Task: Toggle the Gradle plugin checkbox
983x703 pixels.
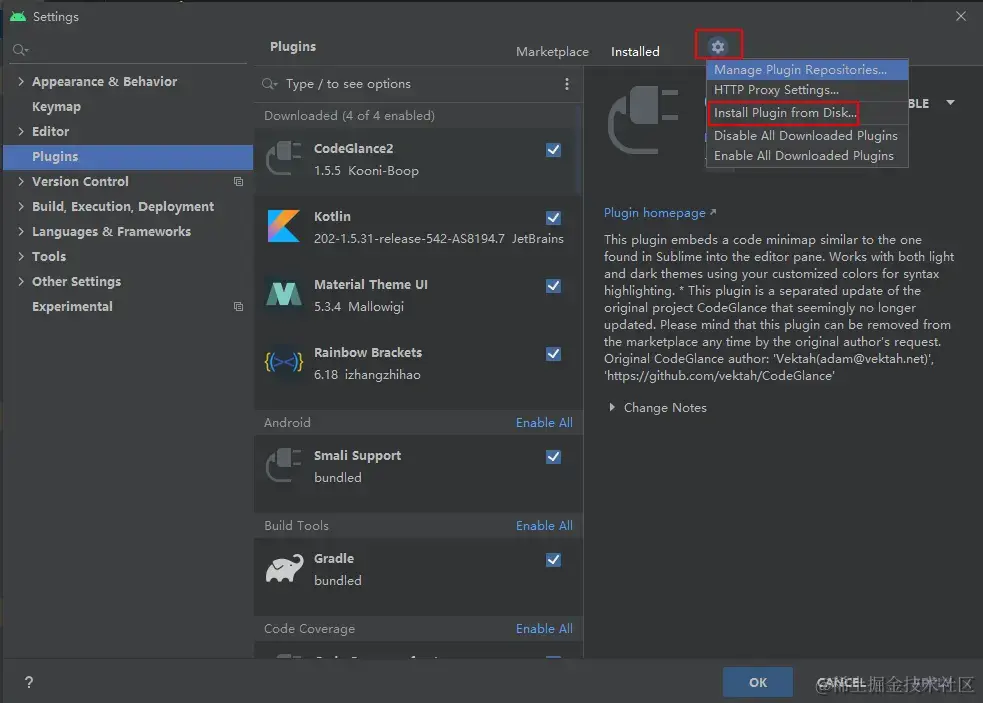Action: 554,559
